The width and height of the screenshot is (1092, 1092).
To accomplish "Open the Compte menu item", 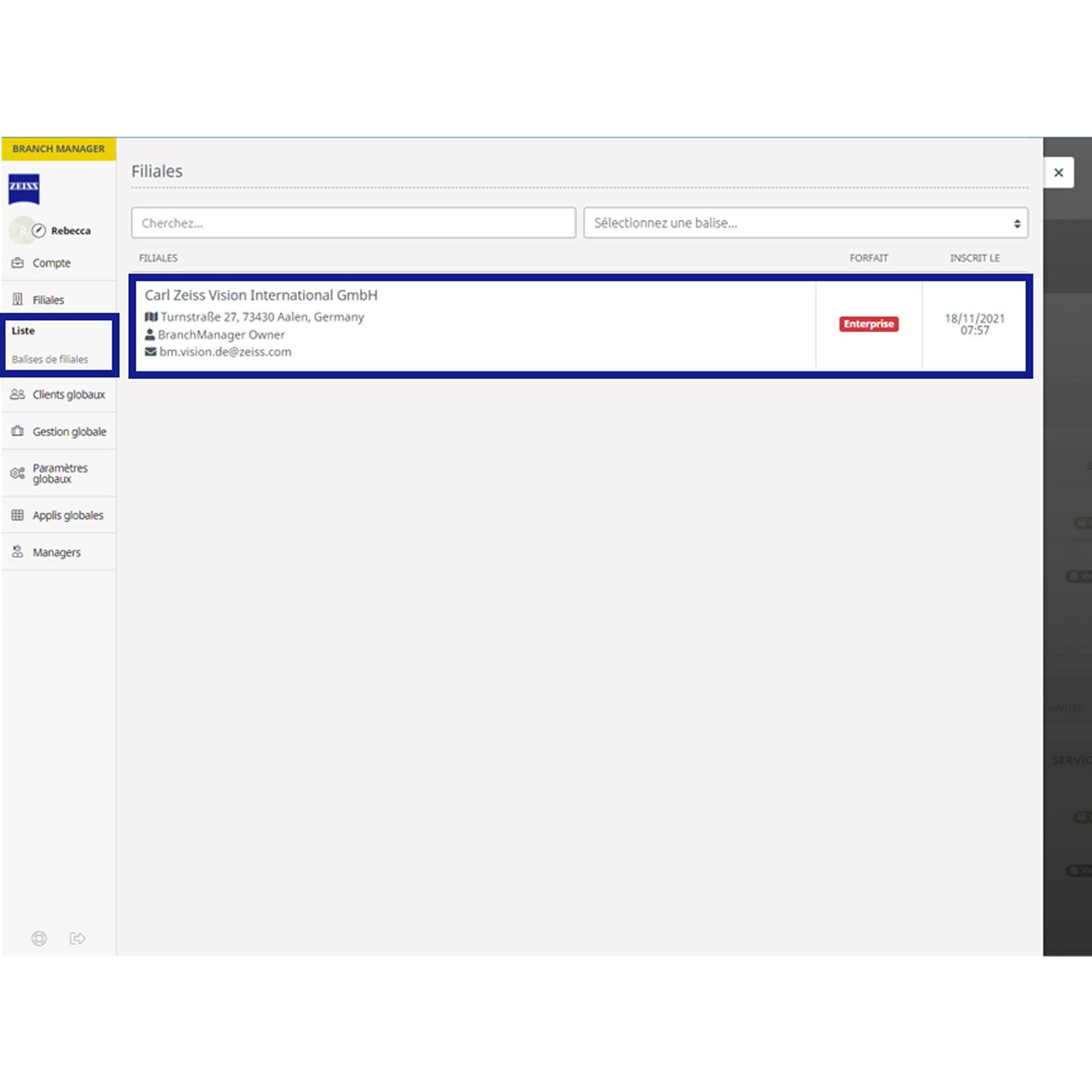I will click(x=59, y=263).
